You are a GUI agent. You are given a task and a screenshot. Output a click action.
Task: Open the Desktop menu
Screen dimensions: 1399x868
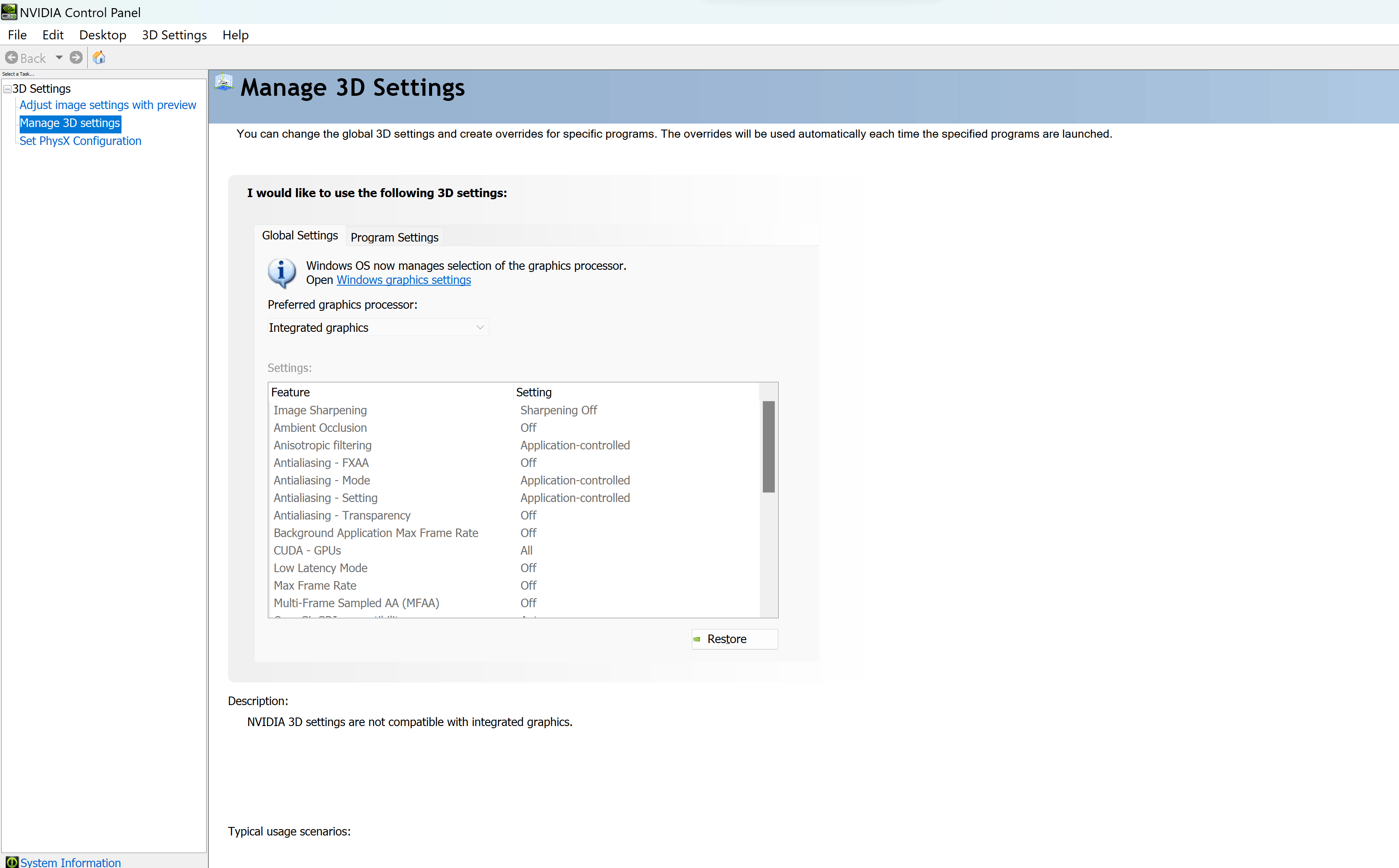click(x=103, y=35)
